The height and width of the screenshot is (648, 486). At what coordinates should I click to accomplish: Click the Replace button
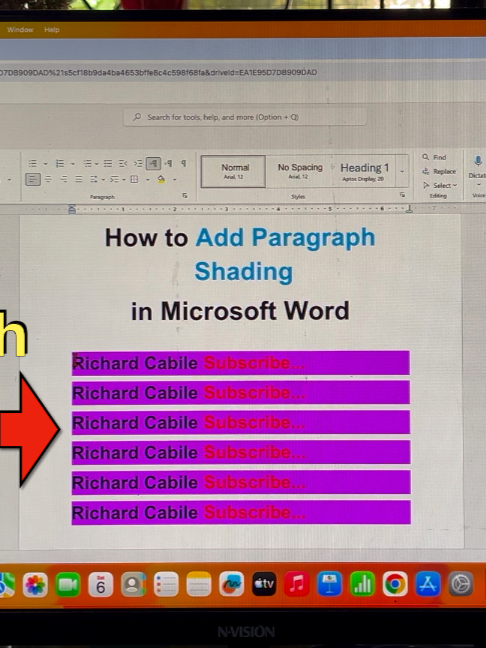point(439,171)
